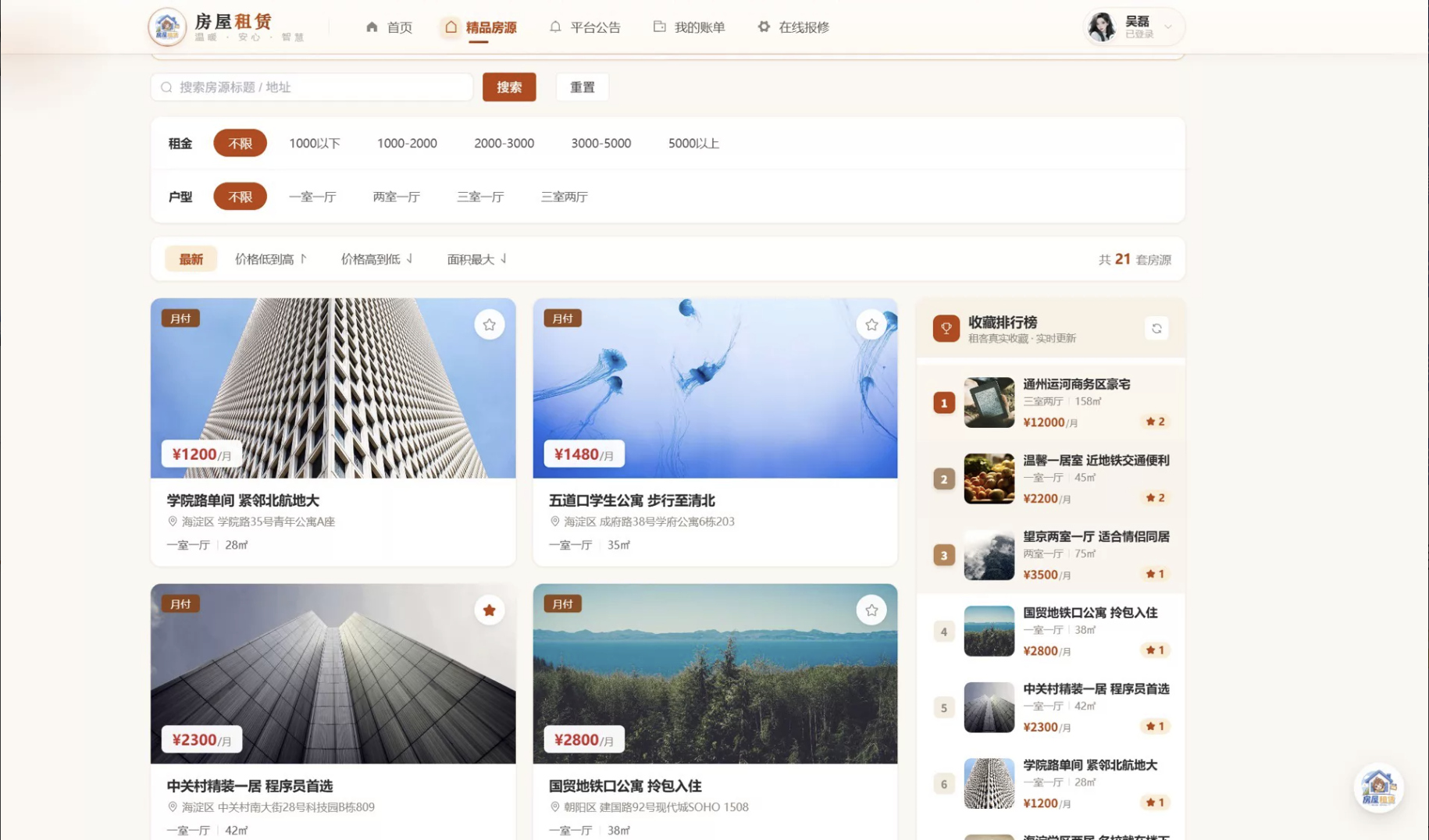Open the 学院路单间 listing photo
This screenshot has width=1429, height=840.
(333, 388)
